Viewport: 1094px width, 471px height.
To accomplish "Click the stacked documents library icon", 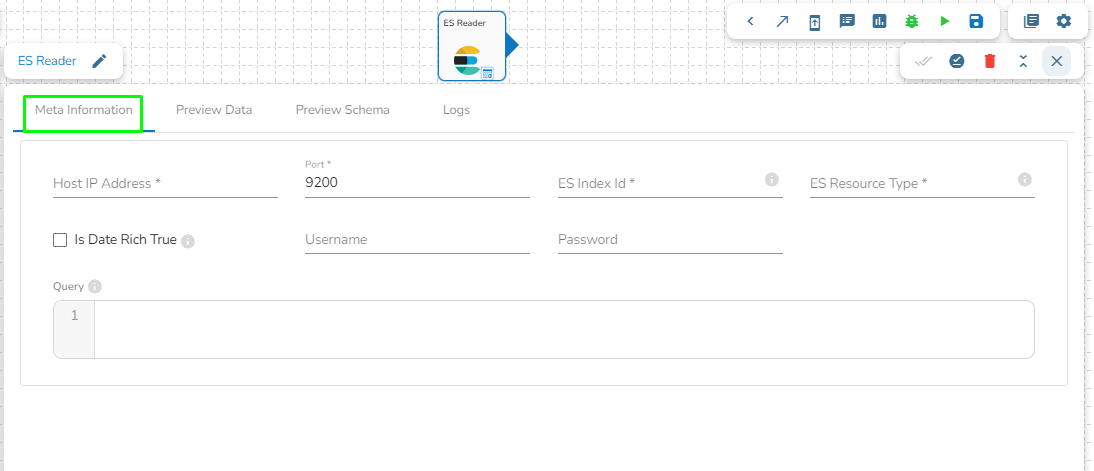I will click(x=1031, y=21).
